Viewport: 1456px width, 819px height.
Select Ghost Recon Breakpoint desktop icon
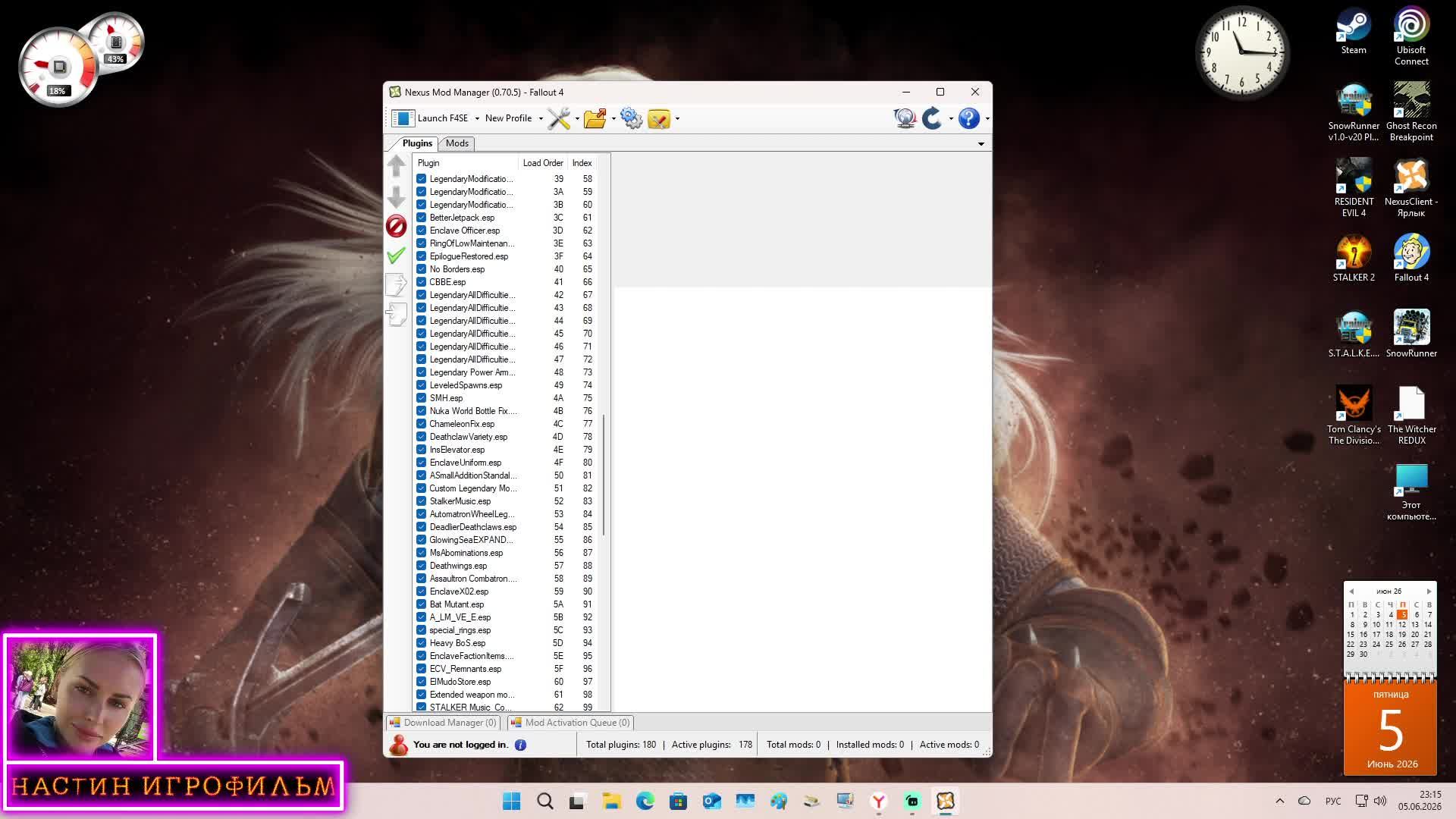pyautogui.click(x=1411, y=112)
